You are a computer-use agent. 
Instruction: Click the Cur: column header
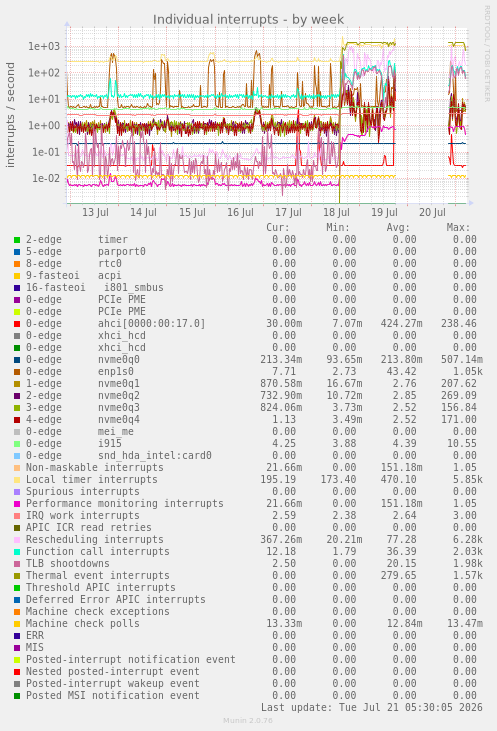[x=278, y=228]
